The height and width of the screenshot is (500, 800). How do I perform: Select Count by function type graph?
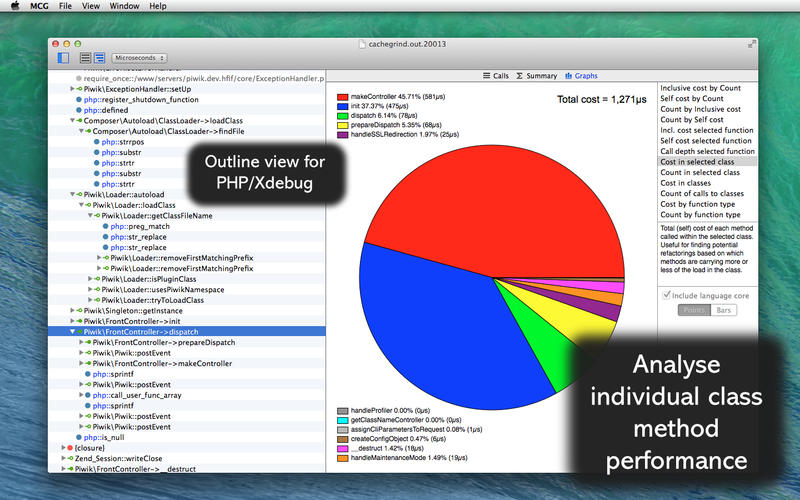(707, 215)
